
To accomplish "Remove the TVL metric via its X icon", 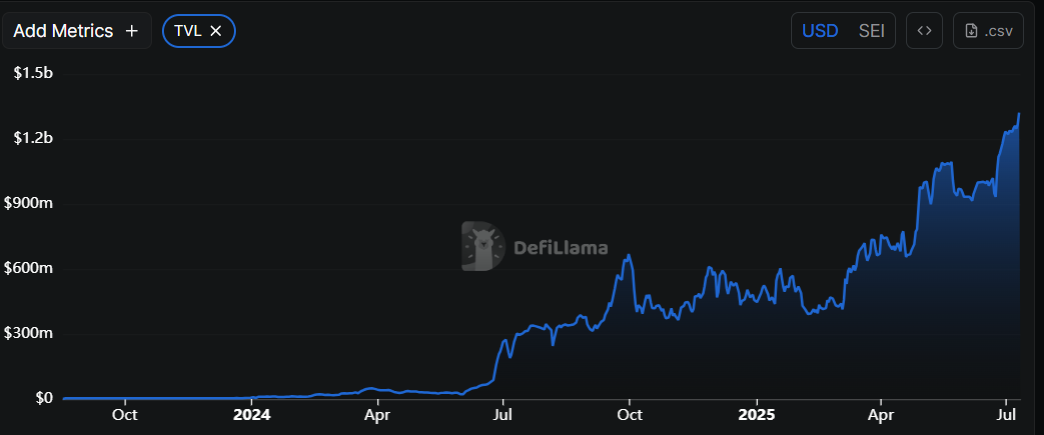I will [216, 31].
